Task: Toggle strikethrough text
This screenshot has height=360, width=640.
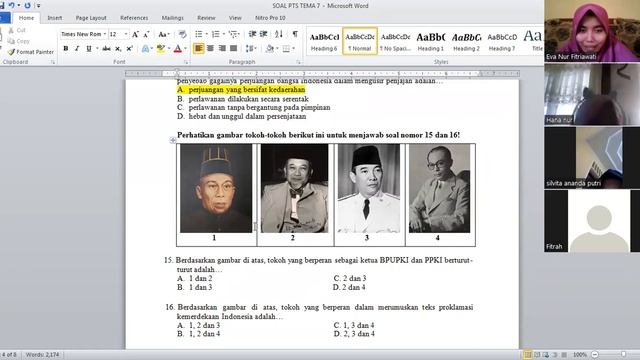Action: pos(107,49)
